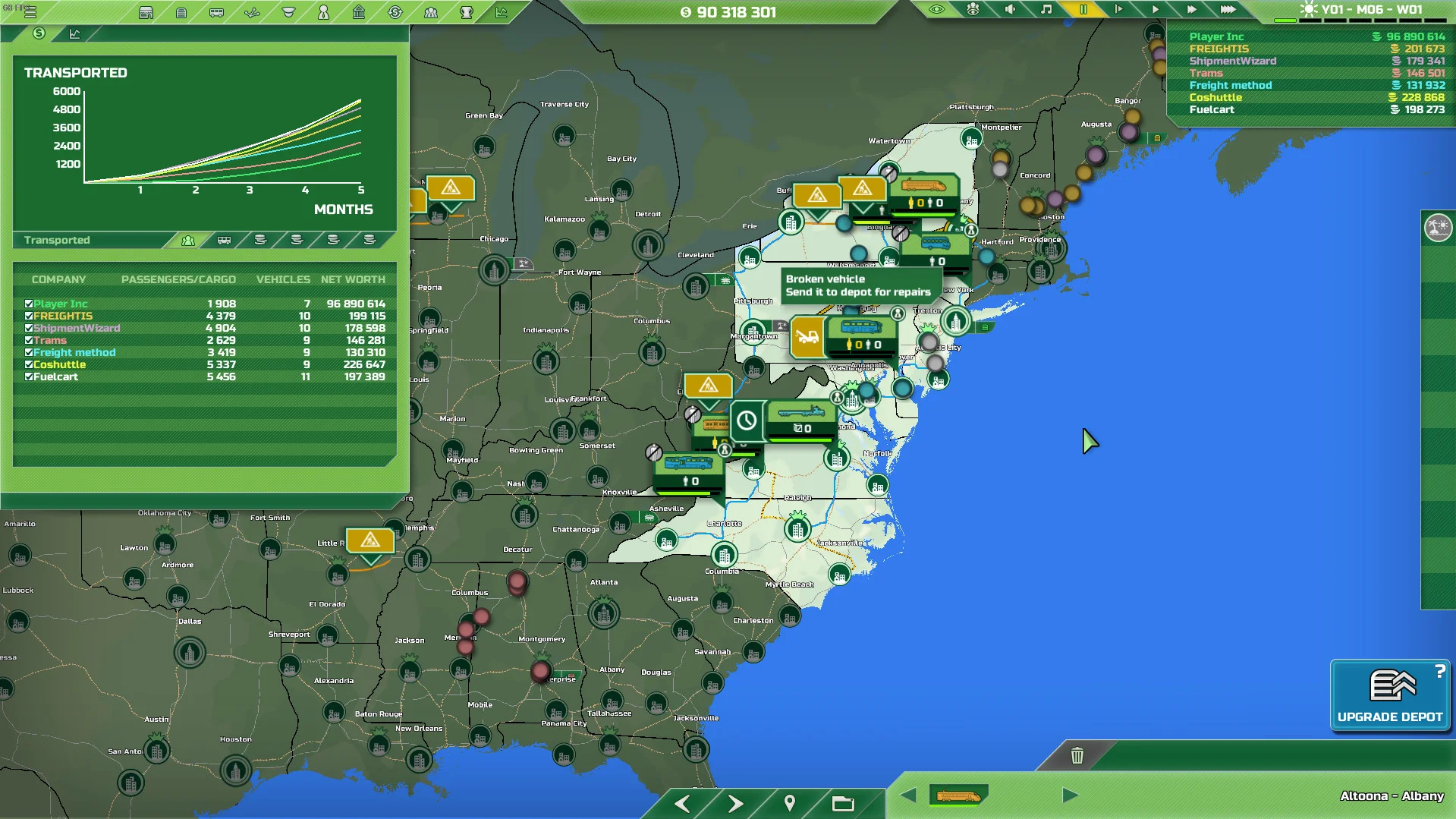Uncheck the Coshuttle company checkbox
This screenshot has width=1456, height=819.
[29, 365]
